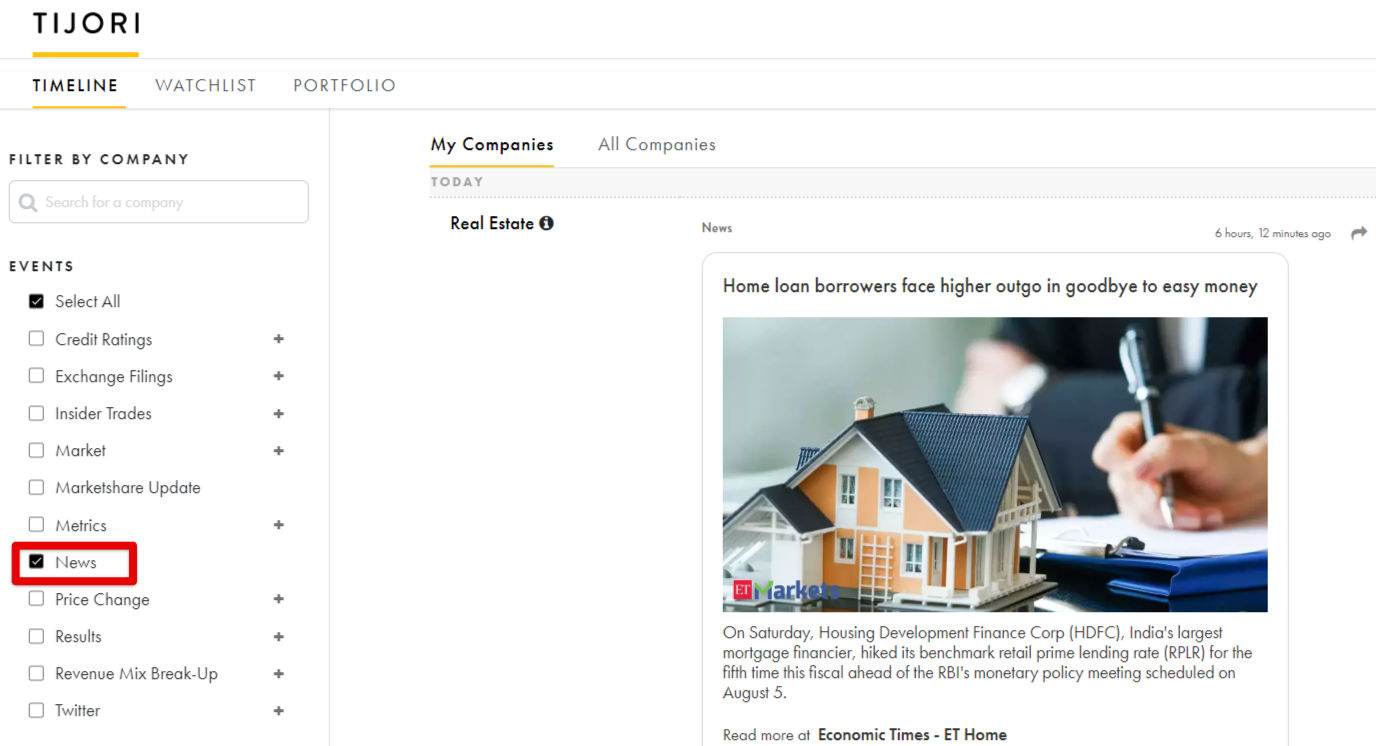Enable the Price Change checkbox
1376x746 pixels.
pos(37,599)
